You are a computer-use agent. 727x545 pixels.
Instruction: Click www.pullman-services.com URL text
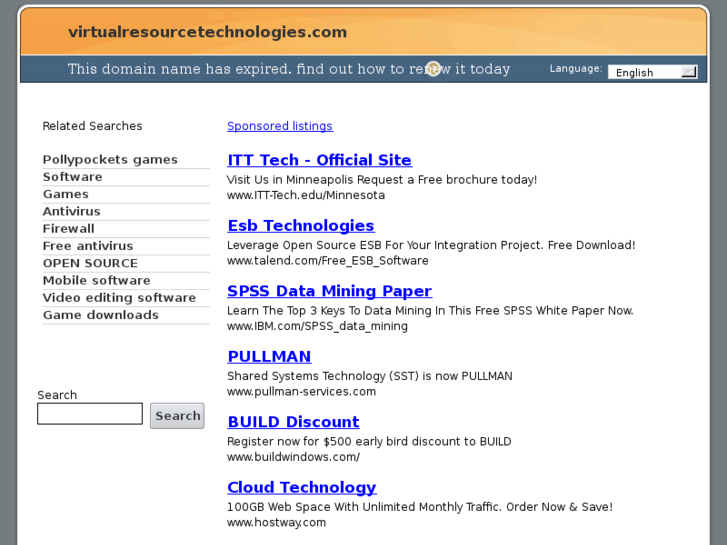pyautogui.click(x=301, y=391)
